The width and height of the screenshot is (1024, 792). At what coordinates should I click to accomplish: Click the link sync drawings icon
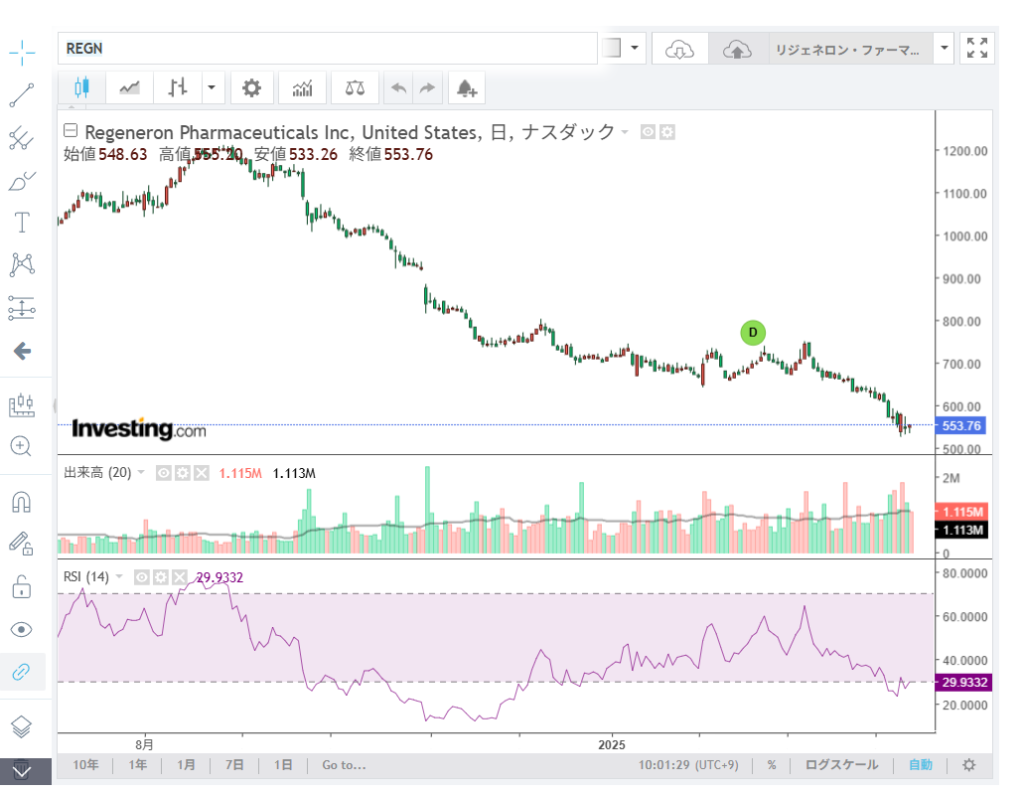pos(22,672)
